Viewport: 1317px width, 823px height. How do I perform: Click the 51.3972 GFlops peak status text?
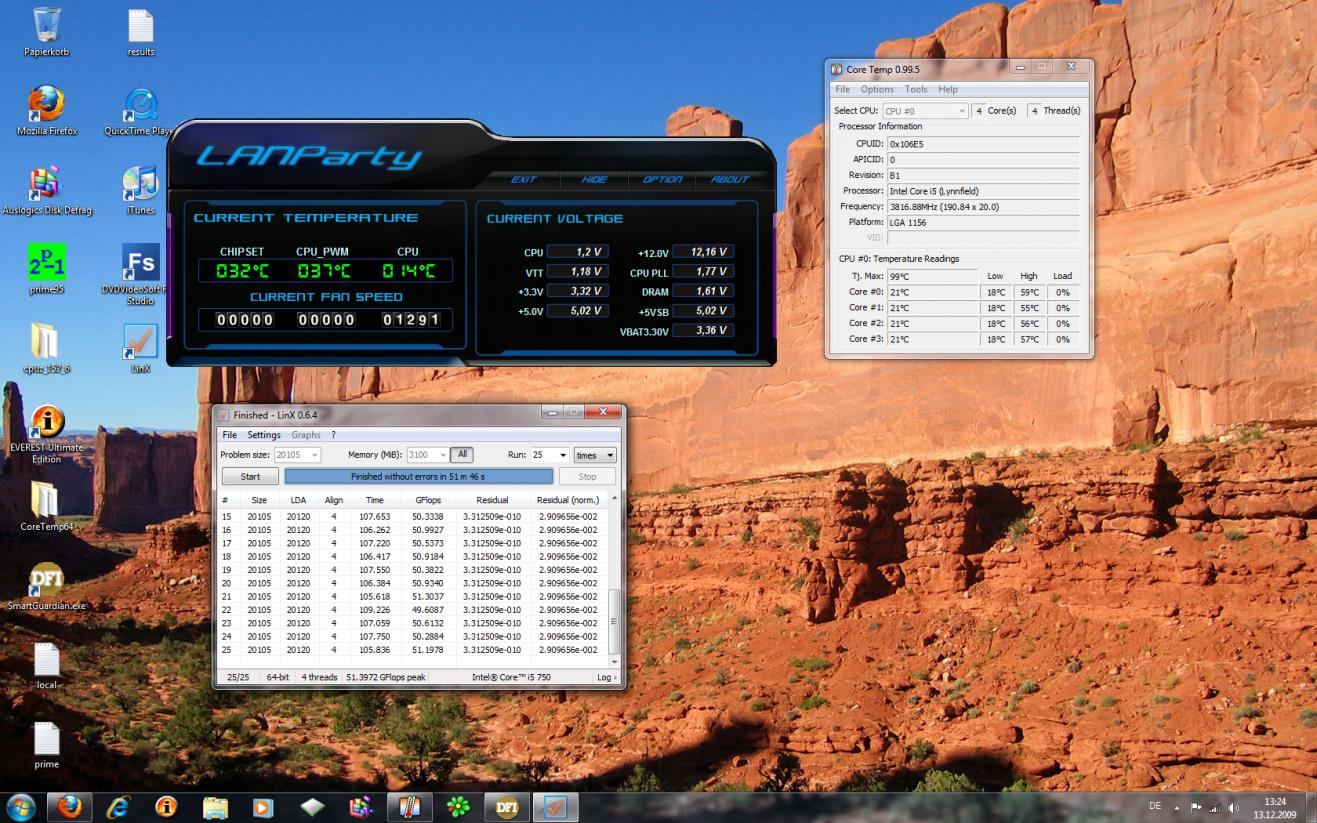point(385,677)
